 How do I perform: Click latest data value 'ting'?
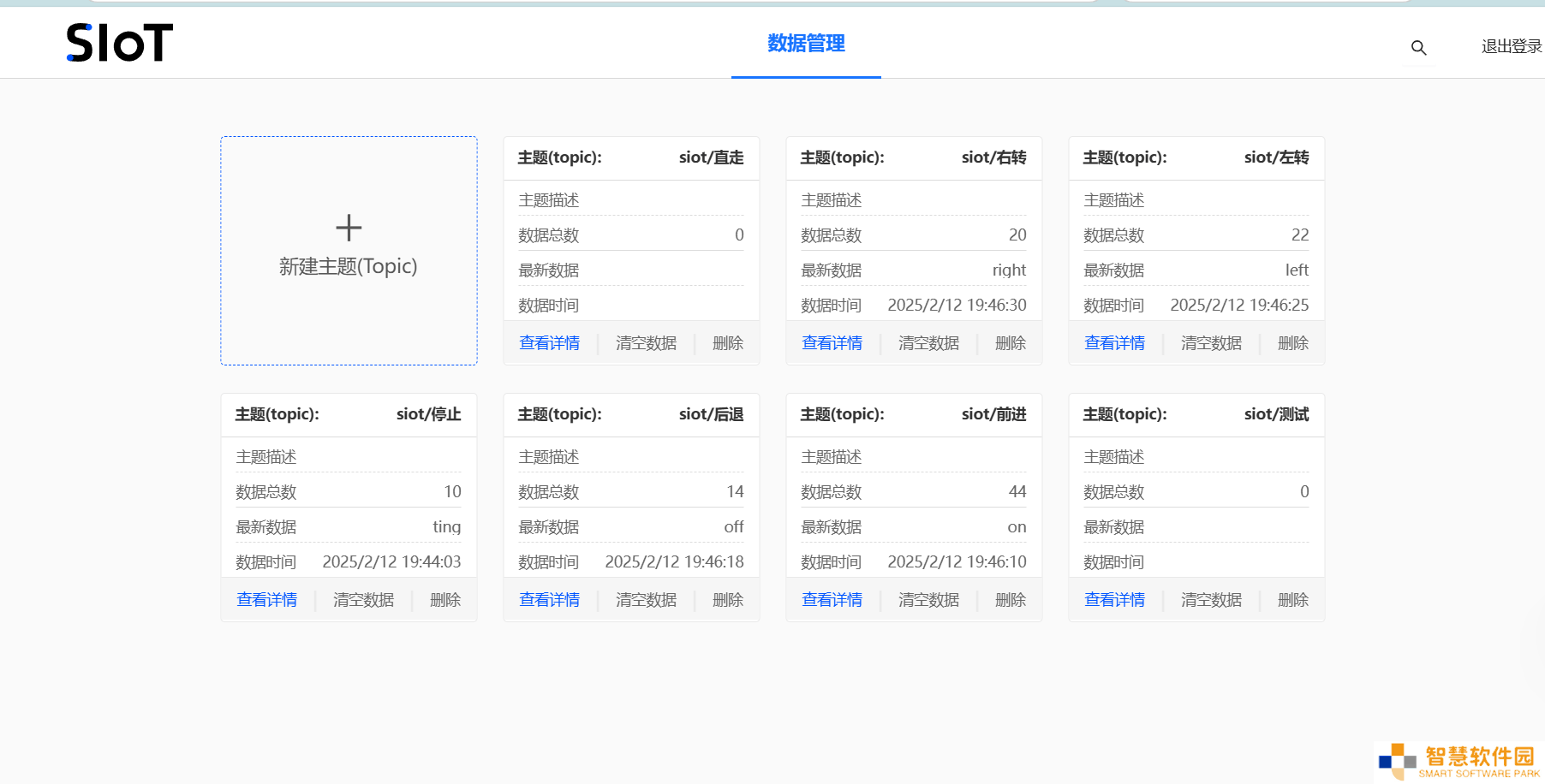[x=446, y=527]
